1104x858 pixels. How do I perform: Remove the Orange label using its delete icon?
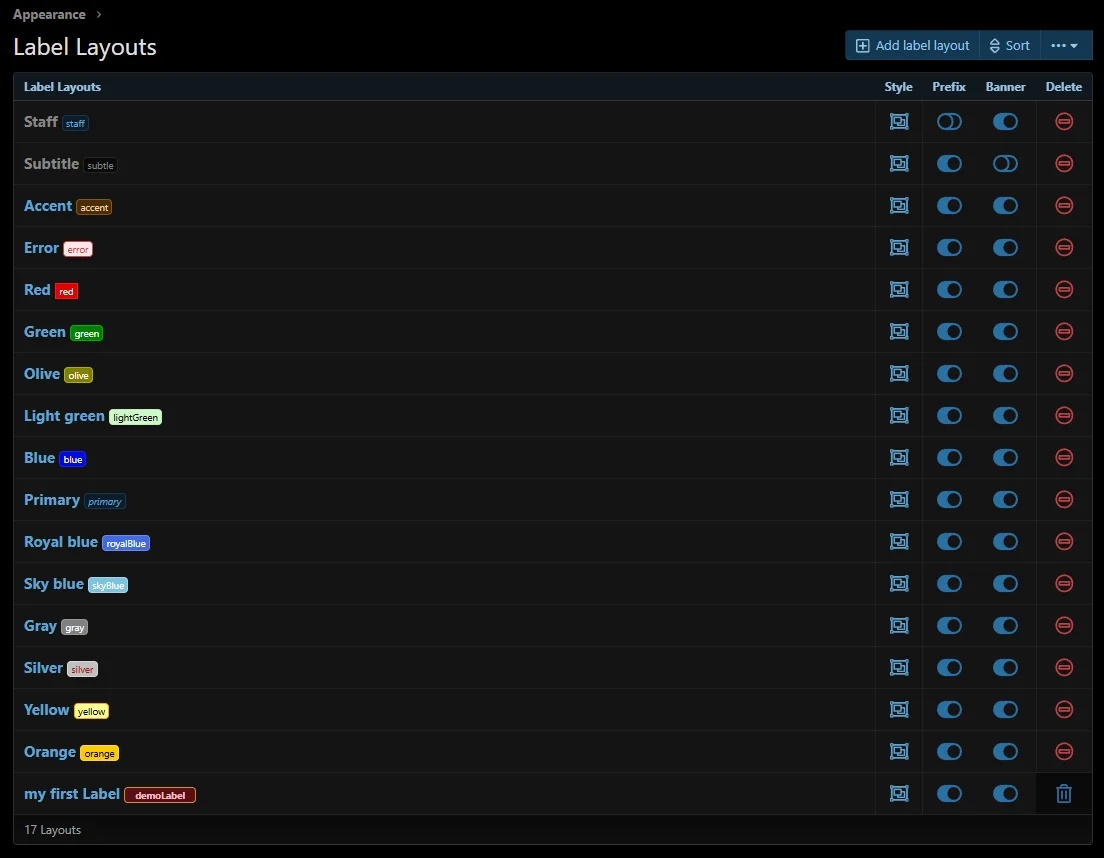1064,751
